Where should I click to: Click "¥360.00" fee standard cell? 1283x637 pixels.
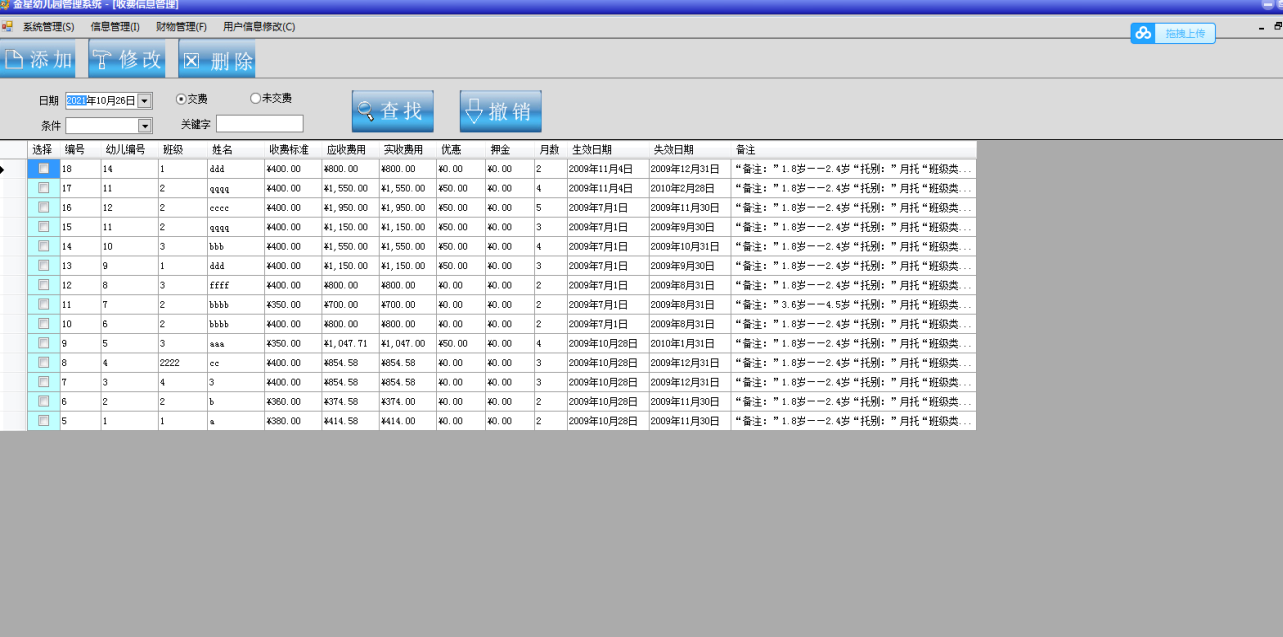(293, 401)
